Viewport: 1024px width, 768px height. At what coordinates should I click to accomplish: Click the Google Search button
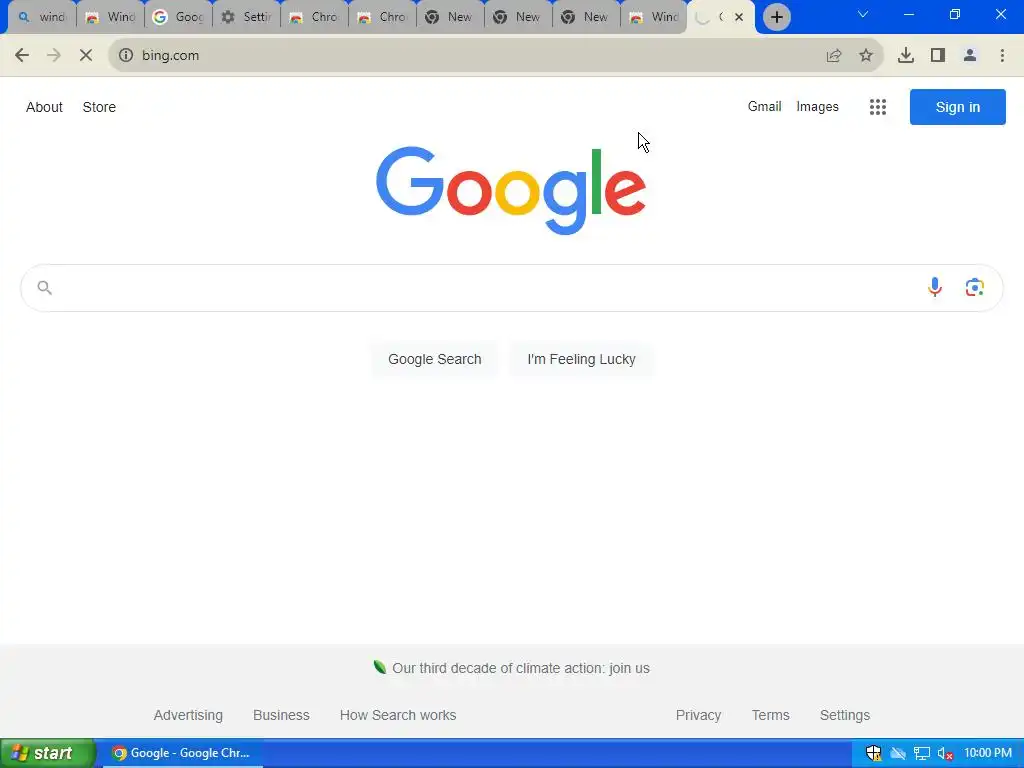[434, 359]
